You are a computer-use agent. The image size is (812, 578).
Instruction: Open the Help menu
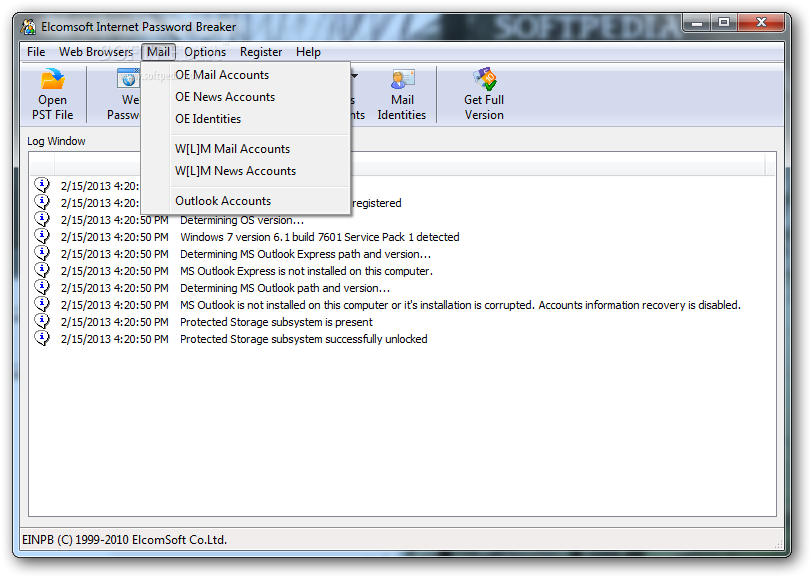[x=308, y=52]
